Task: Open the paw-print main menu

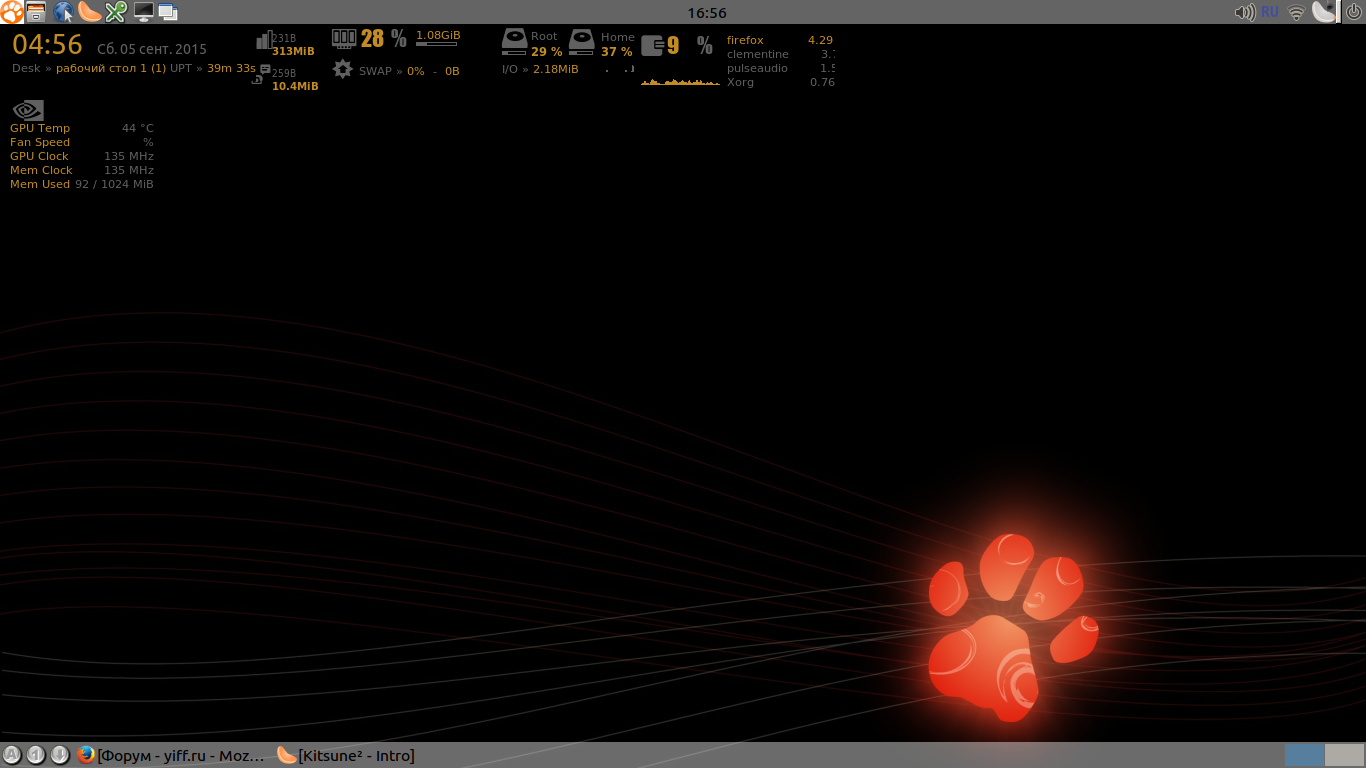Action: pos(12,12)
